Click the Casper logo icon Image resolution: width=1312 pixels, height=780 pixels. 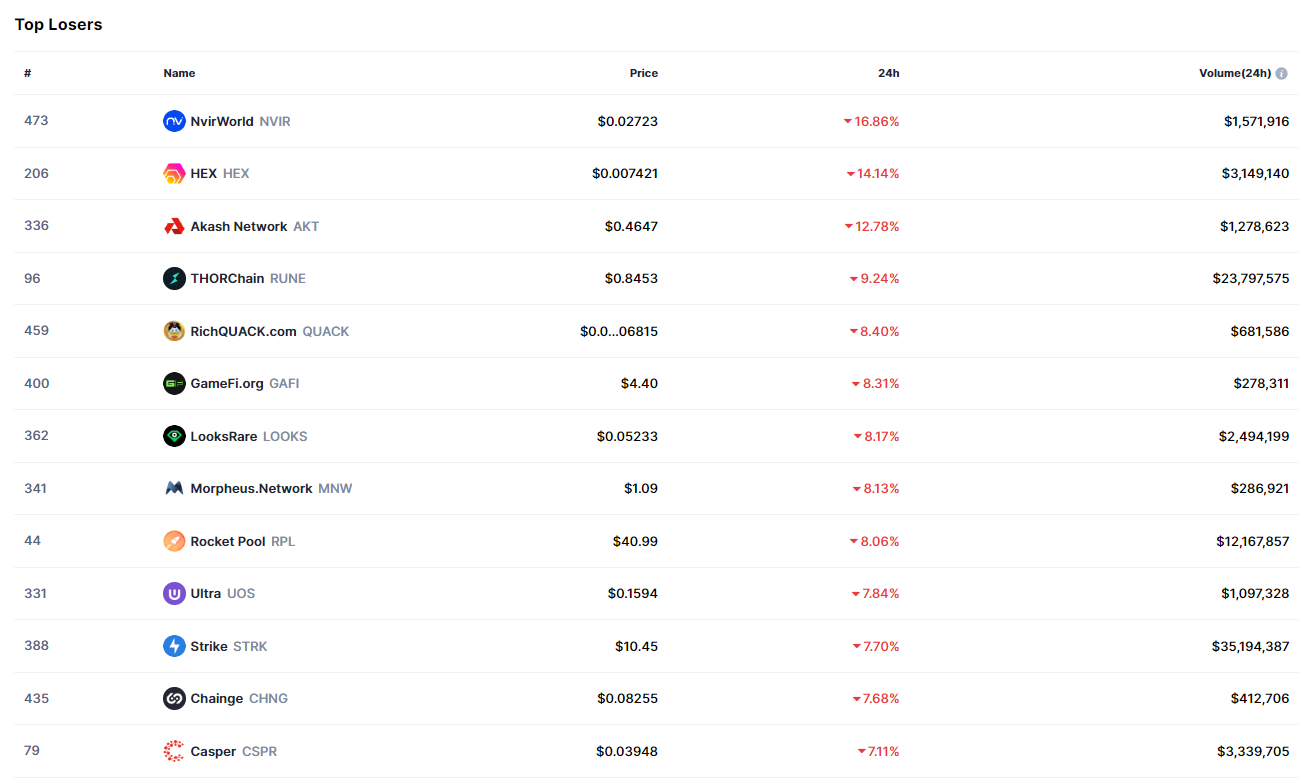(174, 751)
